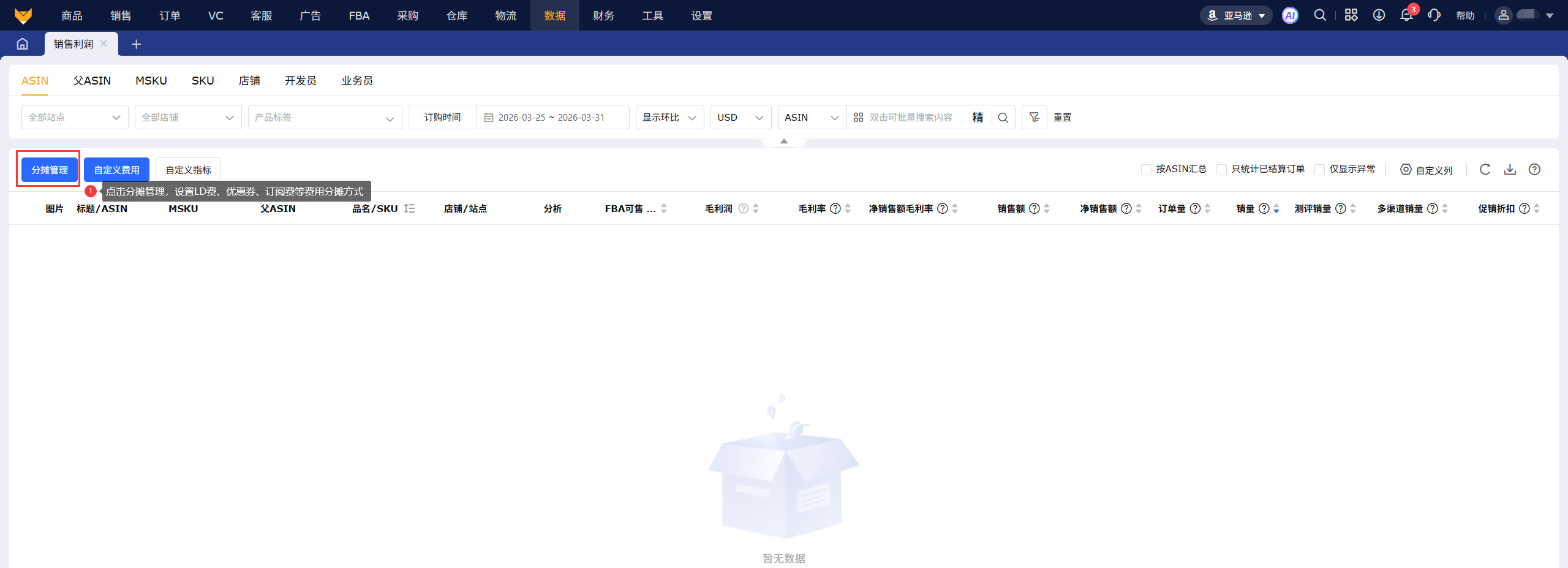
Task: Open the advanced filter funnel icon
Action: tap(1034, 117)
